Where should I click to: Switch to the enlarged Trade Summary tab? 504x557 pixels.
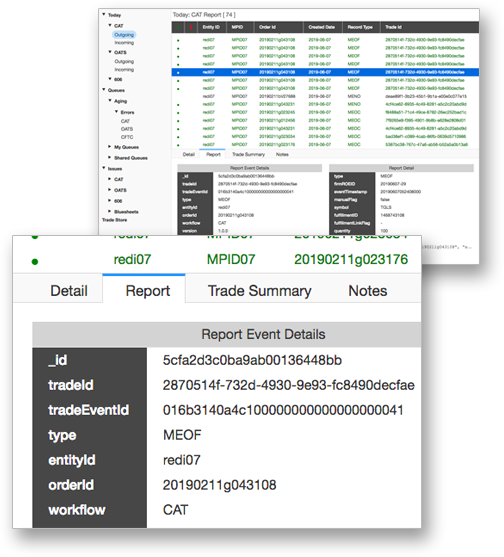coord(259,291)
